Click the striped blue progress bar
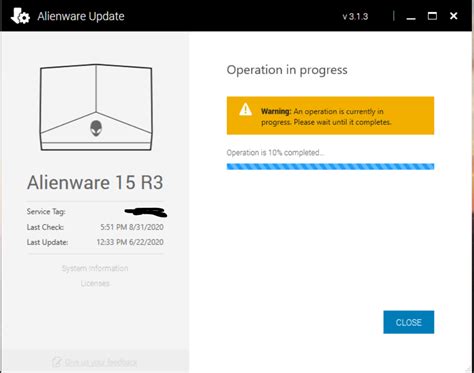474x373 pixels. [x=330, y=166]
